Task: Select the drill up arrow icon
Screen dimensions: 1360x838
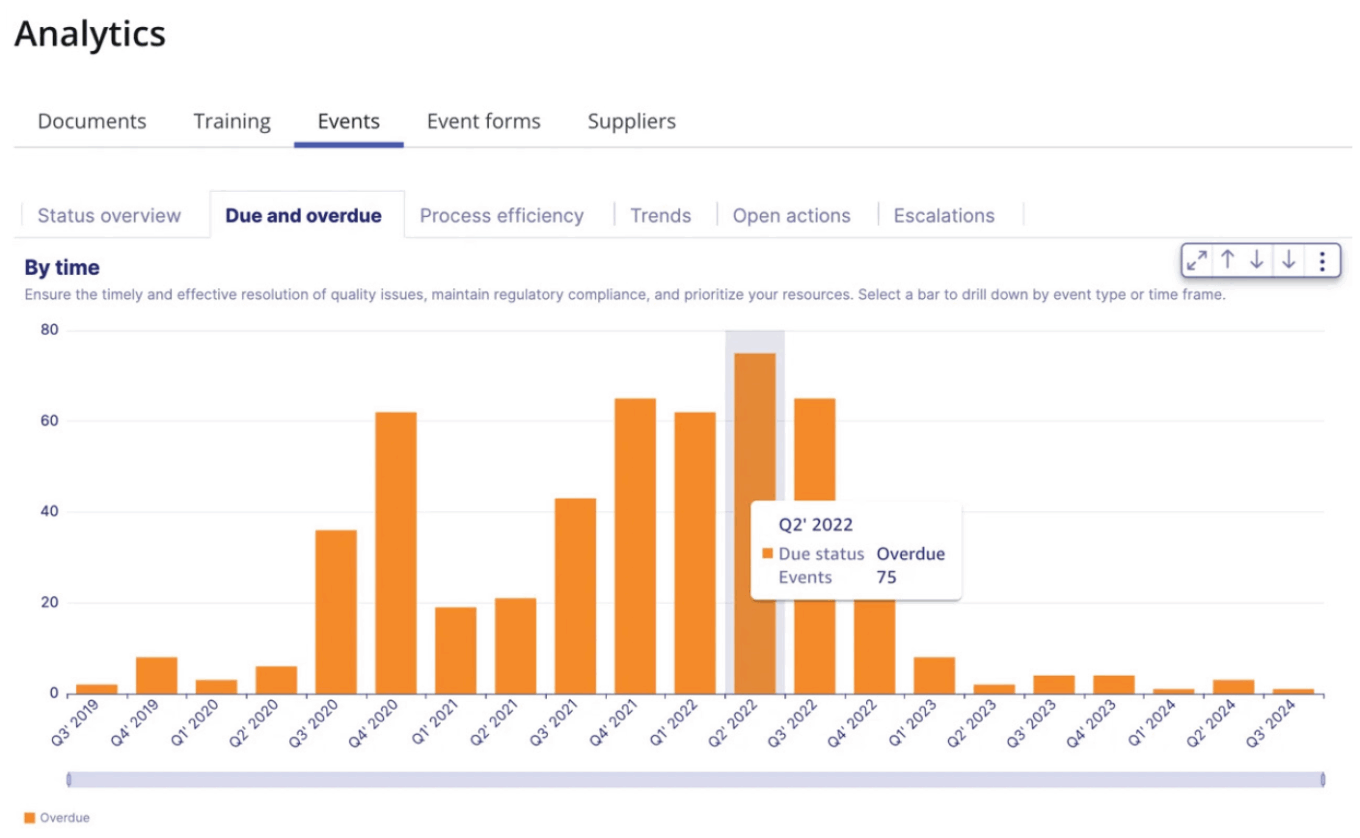Action: point(1228,260)
